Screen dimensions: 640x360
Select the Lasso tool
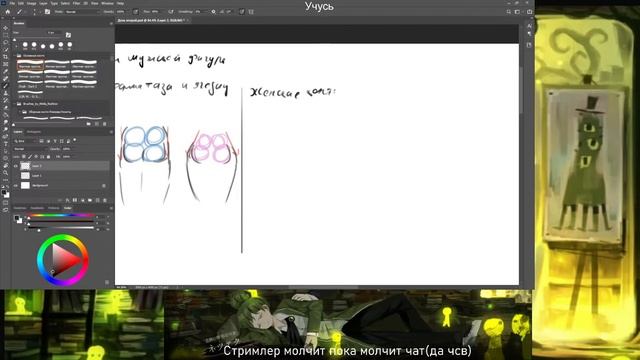click(x=6, y=42)
